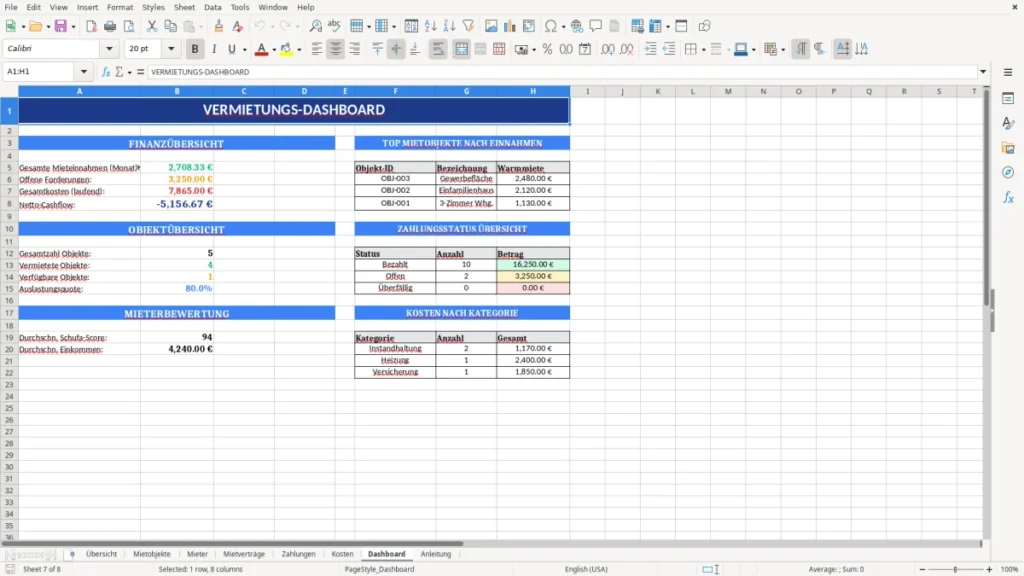Open Find and Replace icon
The width and height of the screenshot is (1024, 576).
(x=315, y=26)
